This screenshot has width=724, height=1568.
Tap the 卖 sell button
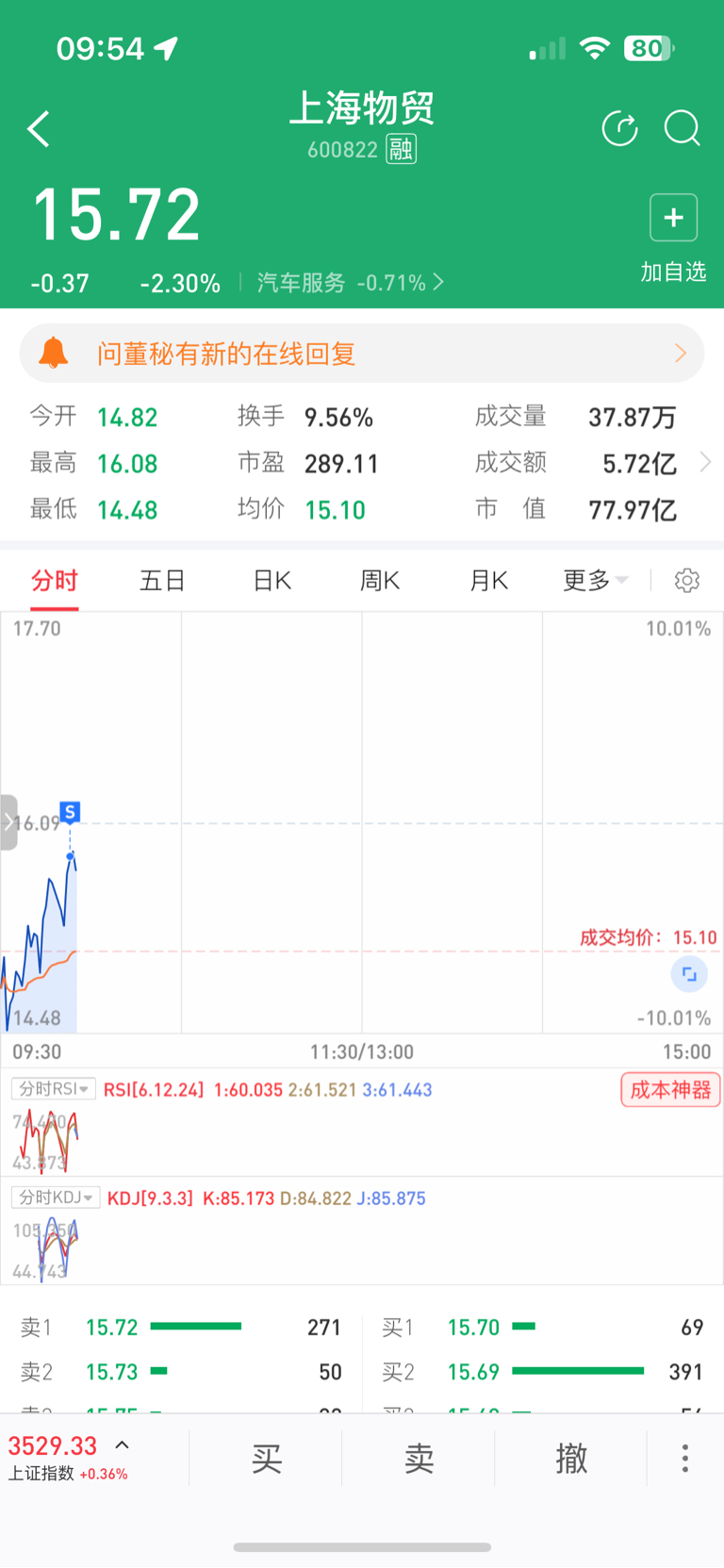pos(419,1458)
